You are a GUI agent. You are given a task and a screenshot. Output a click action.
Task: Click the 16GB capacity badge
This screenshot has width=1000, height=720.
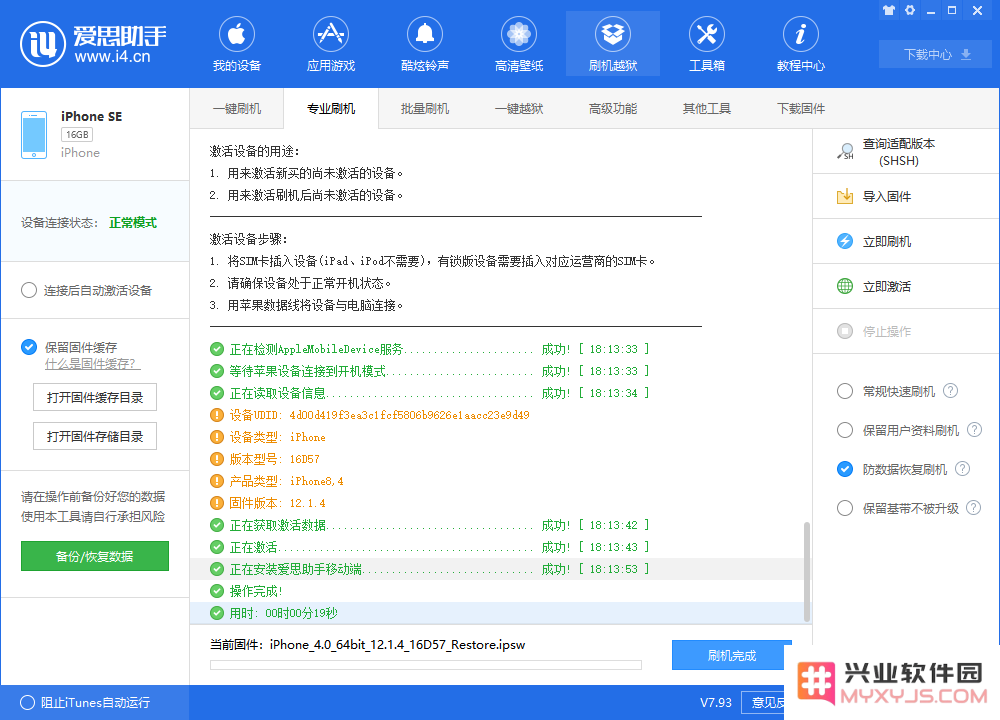(x=77, y=135)
